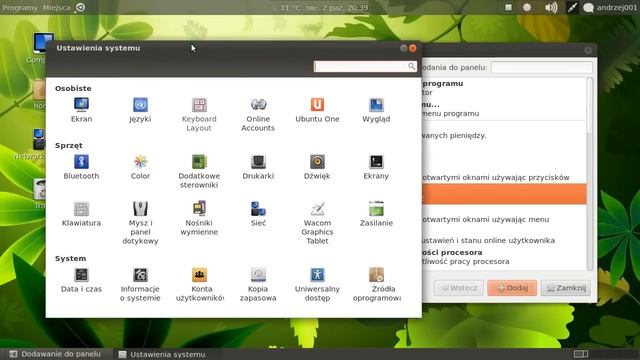Open Online Accounts settings
This screenshot has width=640, height=360.
(258, 114)
